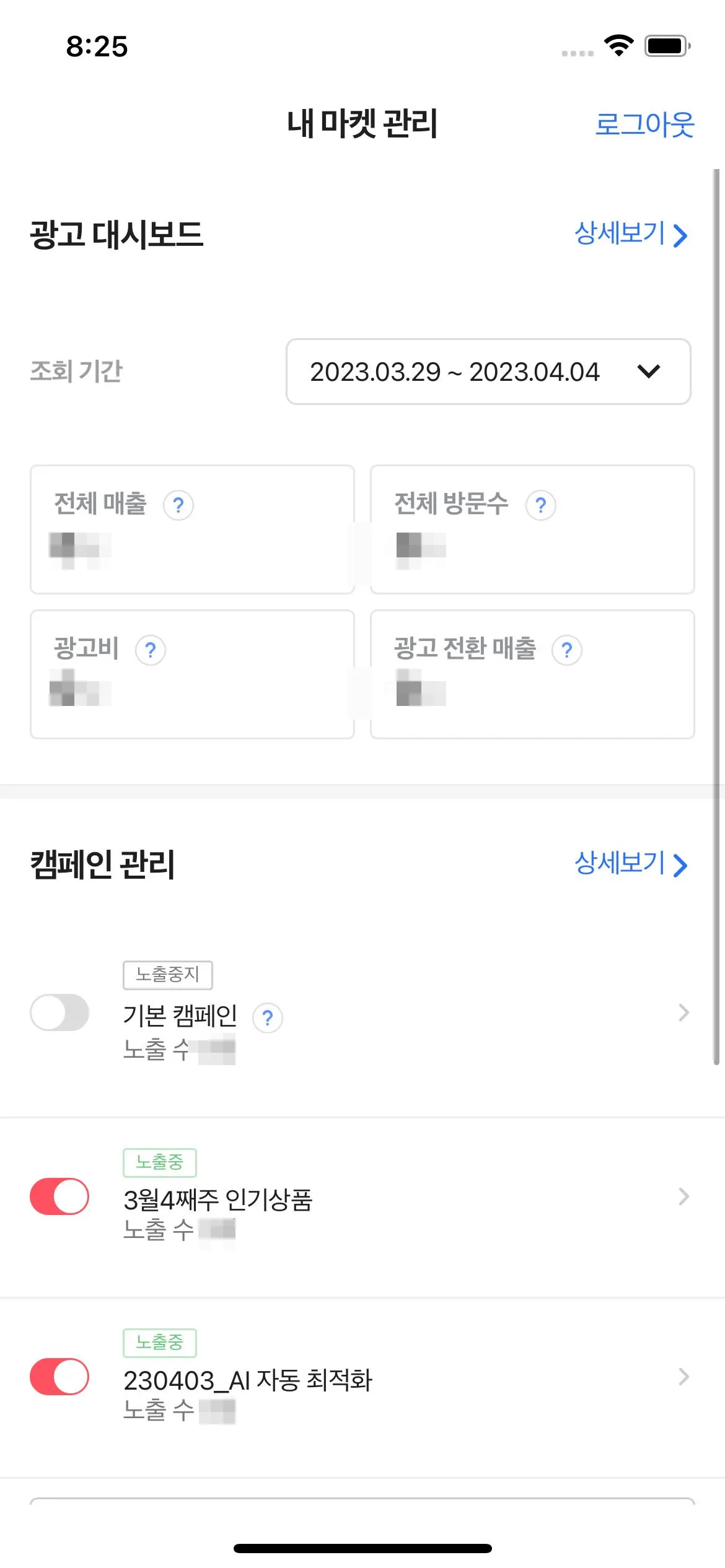Enable the 기본 캠페인 toggle
The height and width of the screenshot is (1568, 725).
59,1013
